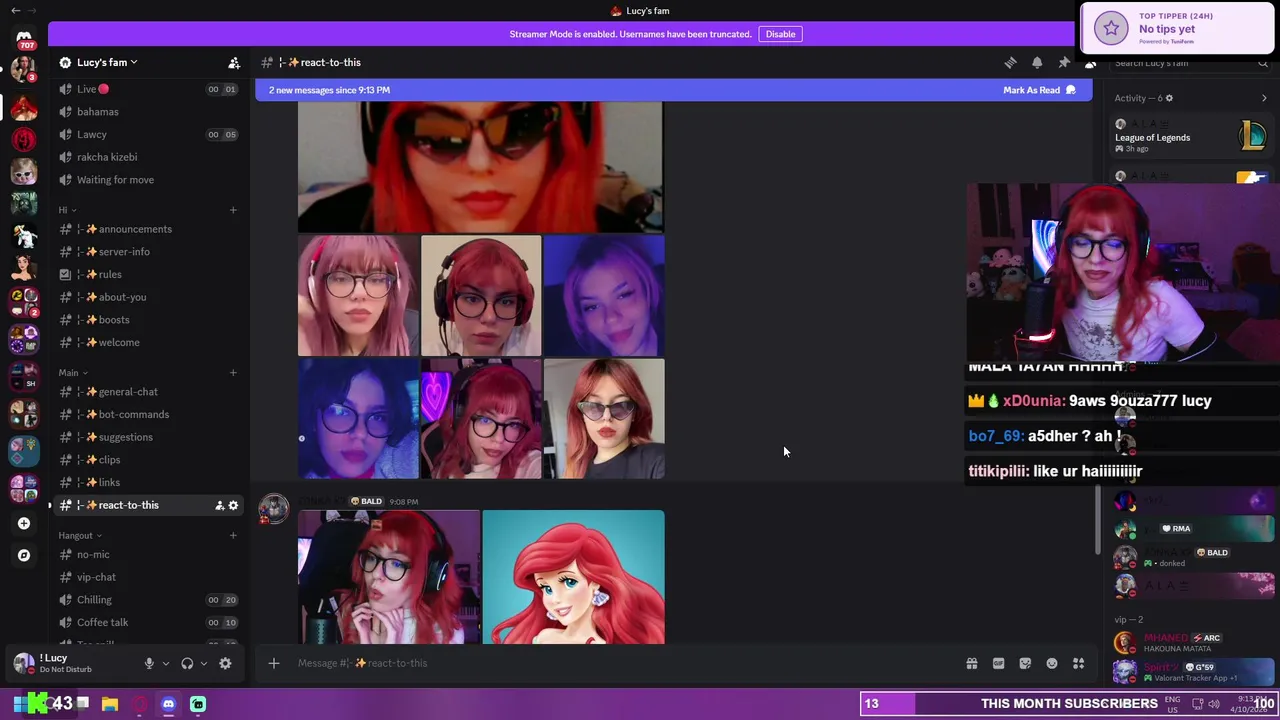Open microphone input options chevron

coord(166,663)
